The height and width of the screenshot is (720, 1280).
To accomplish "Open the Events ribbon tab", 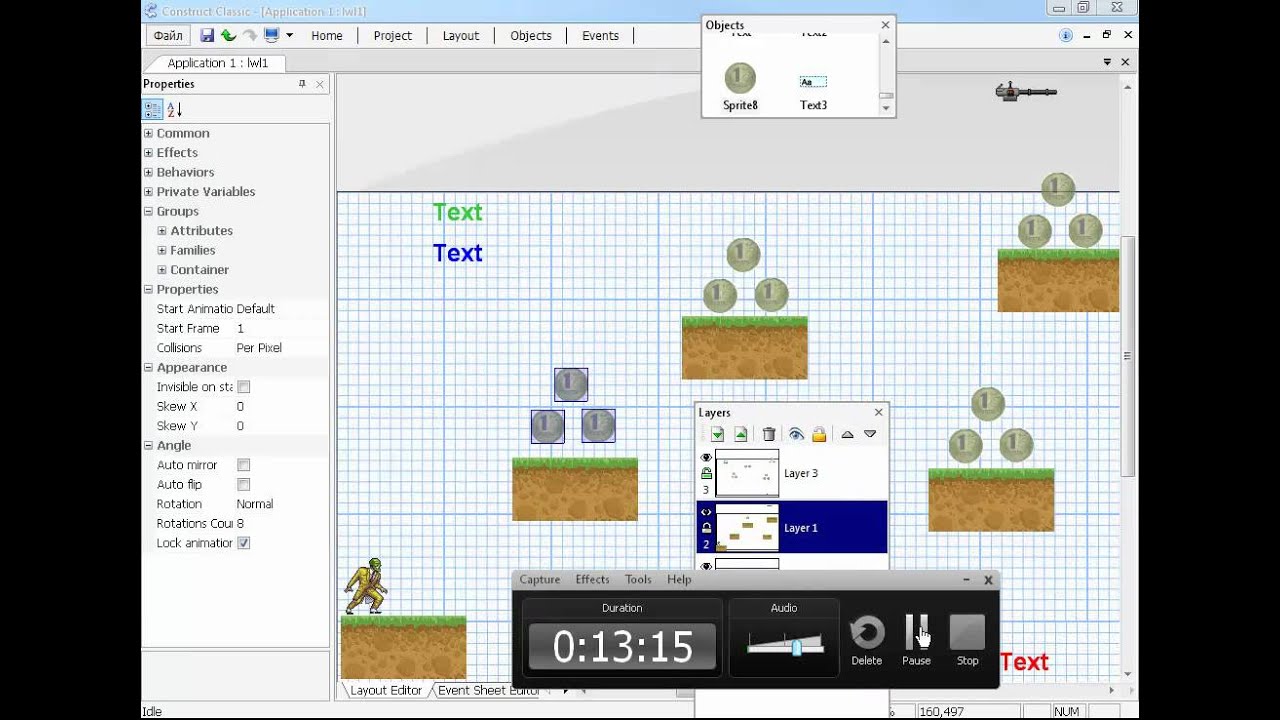I will (x=600, y=35).
